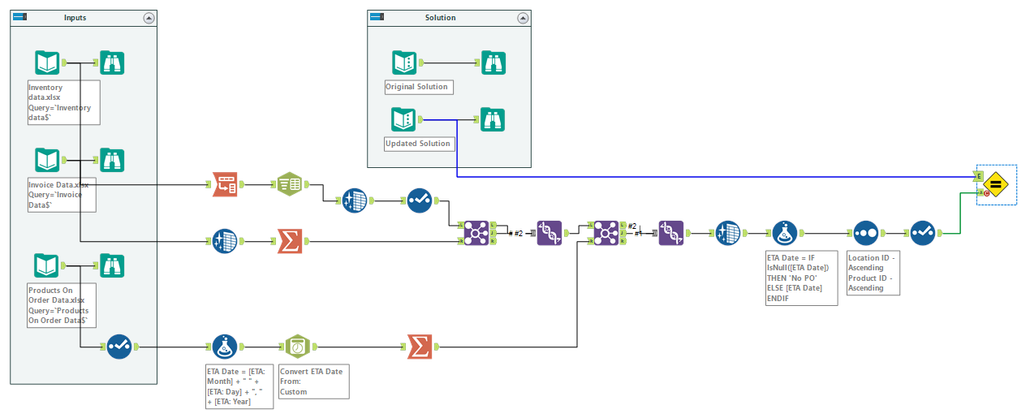Screen dimensions: 1030x418
Task: Click the output anchor of the Sort tool
Action: (x=882, y=233)
